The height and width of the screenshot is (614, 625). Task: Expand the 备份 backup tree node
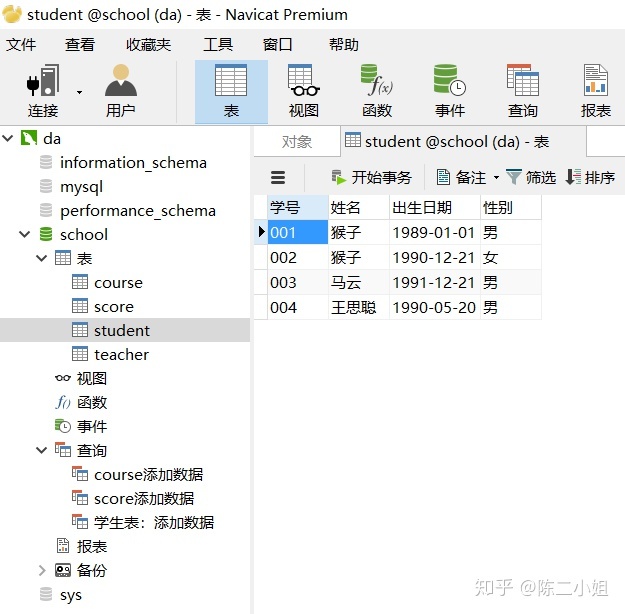41,570
